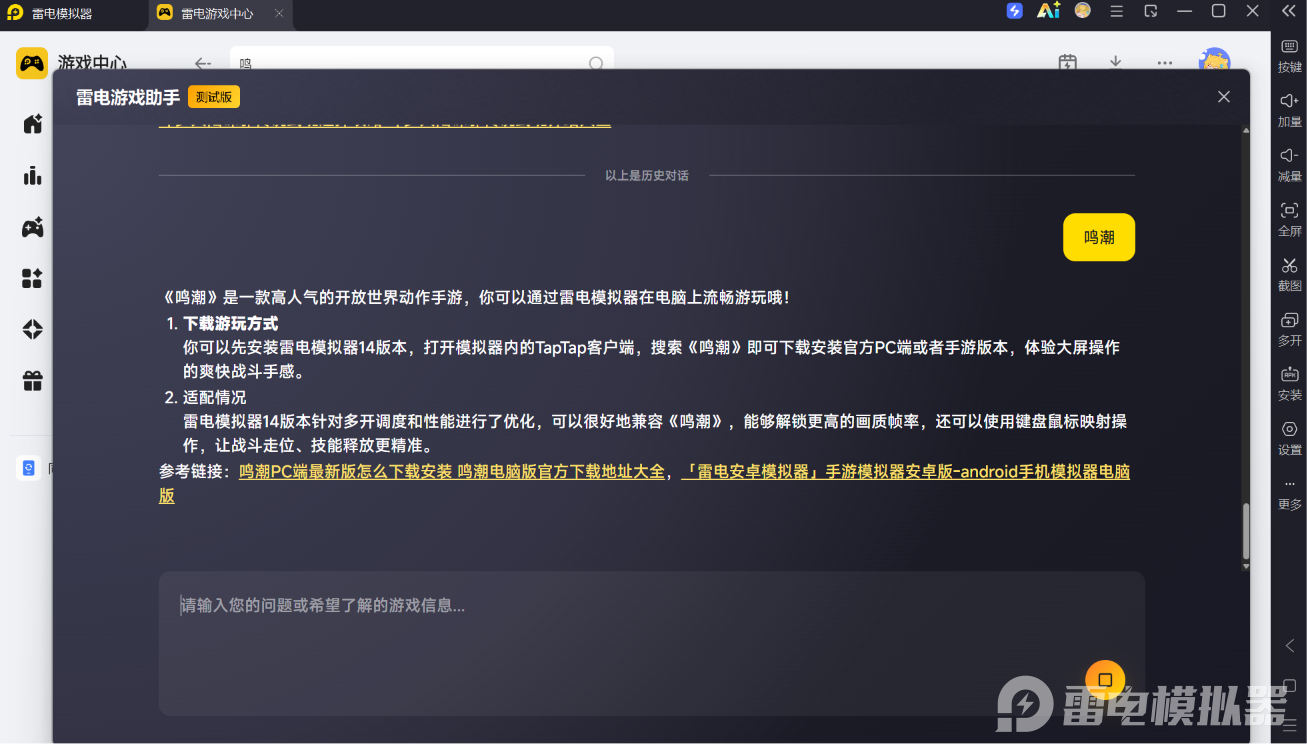Screen dimensions: 1307x744
Task: Open the emulator 设置 settings
Action: click(1289, 438)
